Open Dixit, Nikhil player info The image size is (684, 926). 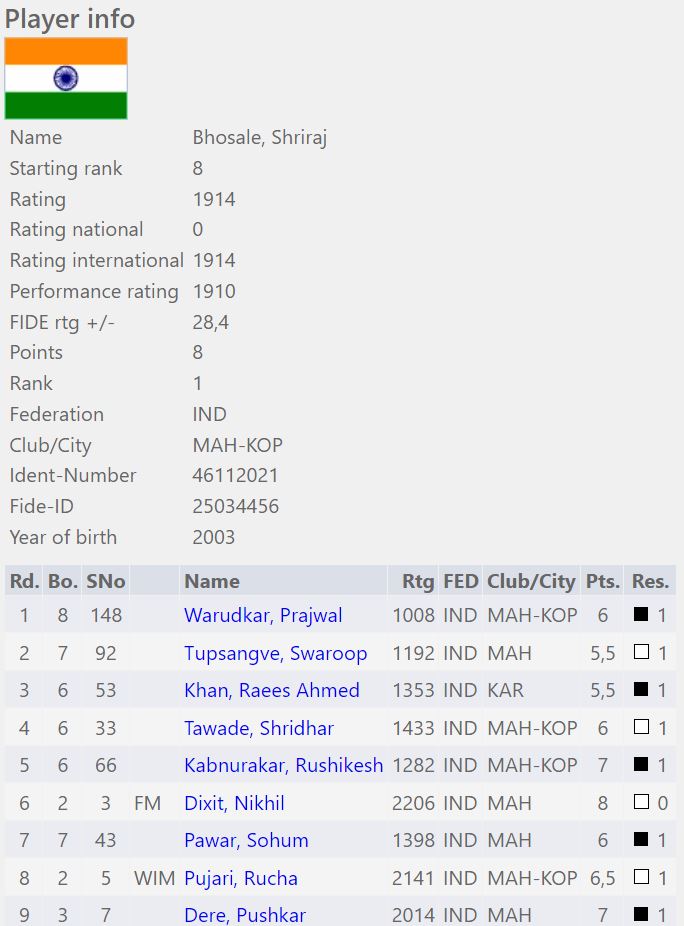[x=234, y=803]
